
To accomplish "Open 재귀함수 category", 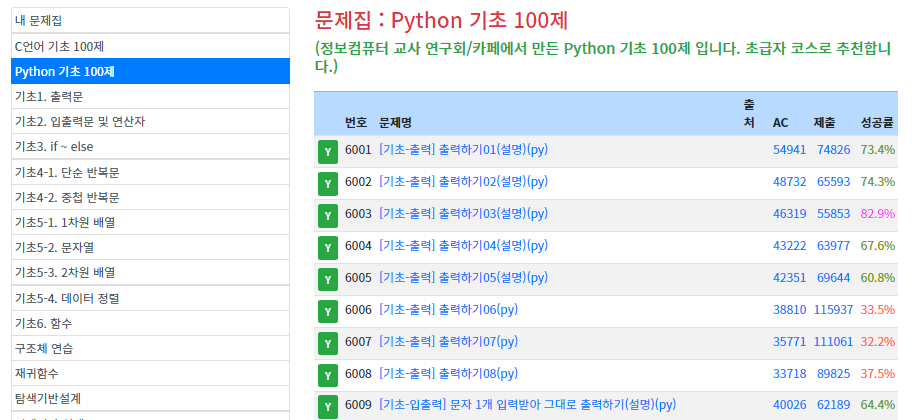I will click(150, 373).
